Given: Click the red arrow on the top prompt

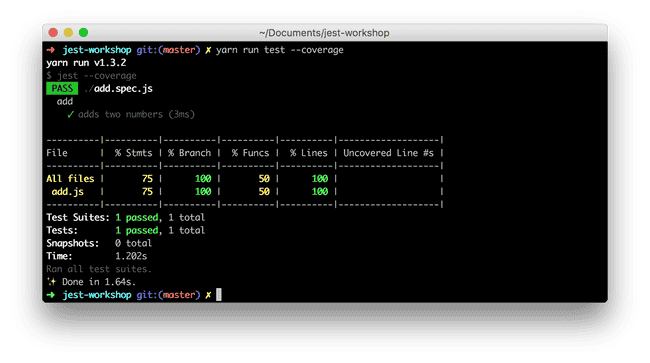Looking at the screenshot, I should click(51, 50).
